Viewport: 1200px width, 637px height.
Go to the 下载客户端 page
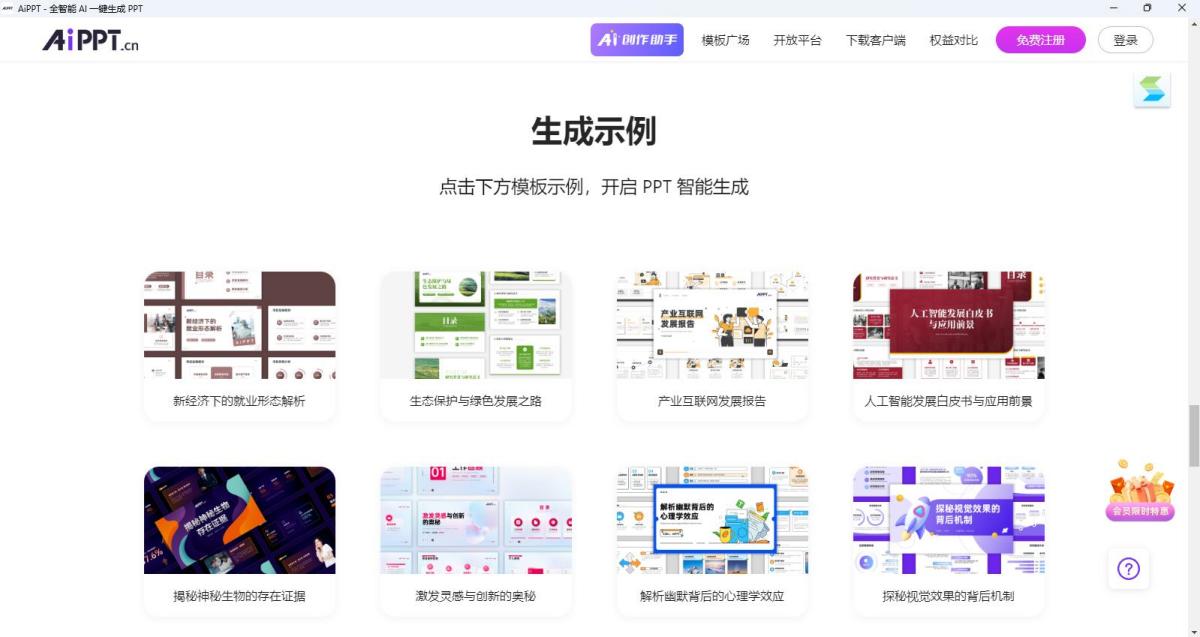(875, 40)
